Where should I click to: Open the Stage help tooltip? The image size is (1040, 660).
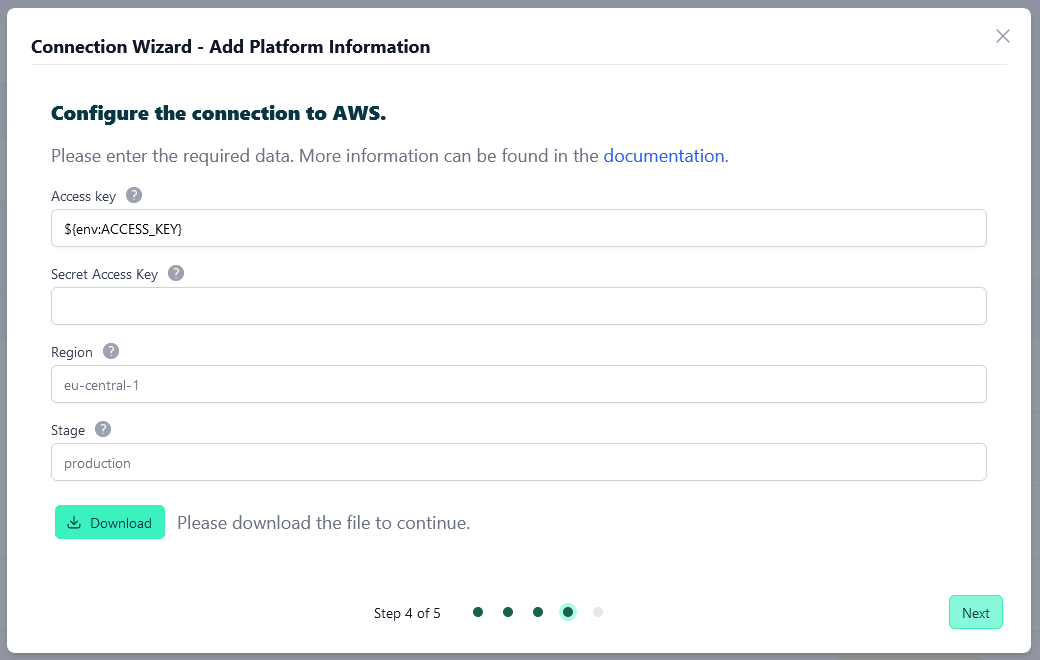click(x=103, y=429)
